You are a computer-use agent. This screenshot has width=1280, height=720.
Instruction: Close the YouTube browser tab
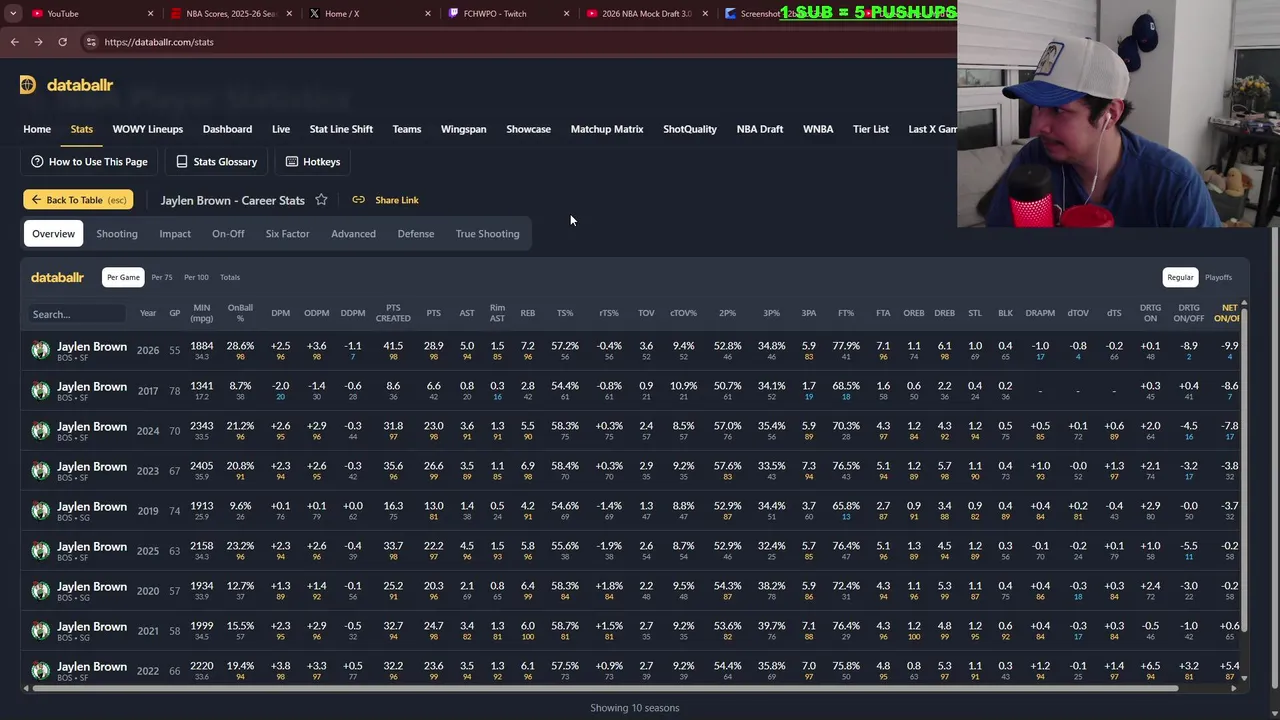[151, 13]
